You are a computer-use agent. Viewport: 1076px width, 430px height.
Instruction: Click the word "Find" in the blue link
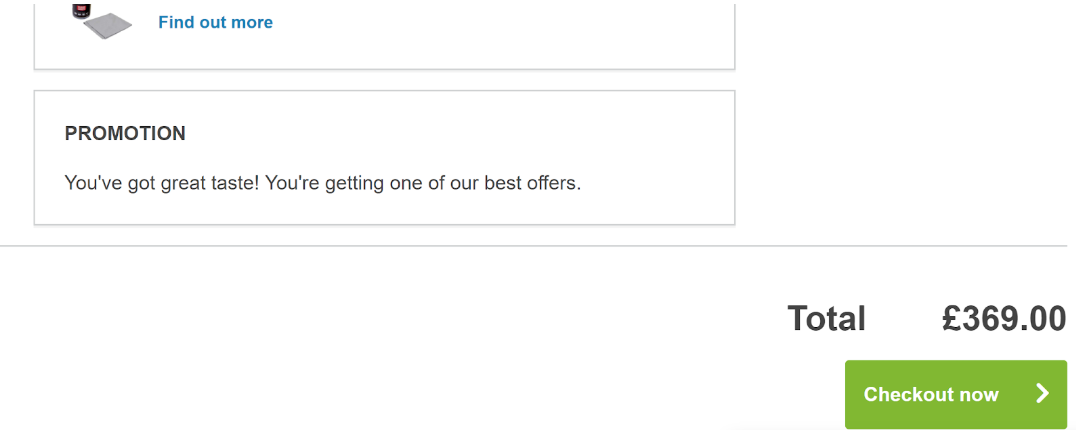[x=176, y=22]
